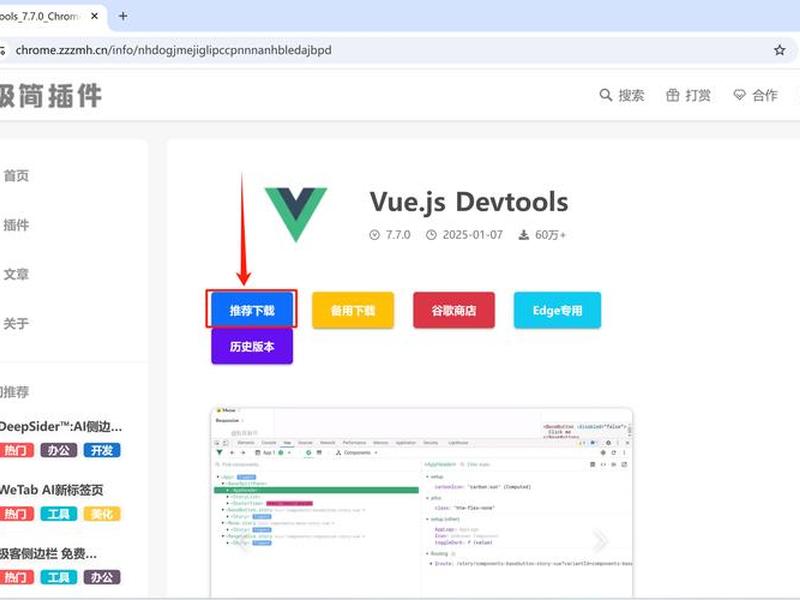The image size is (800, 600).
Task: Click the address bar URL
Action: [x=173, y=50]
